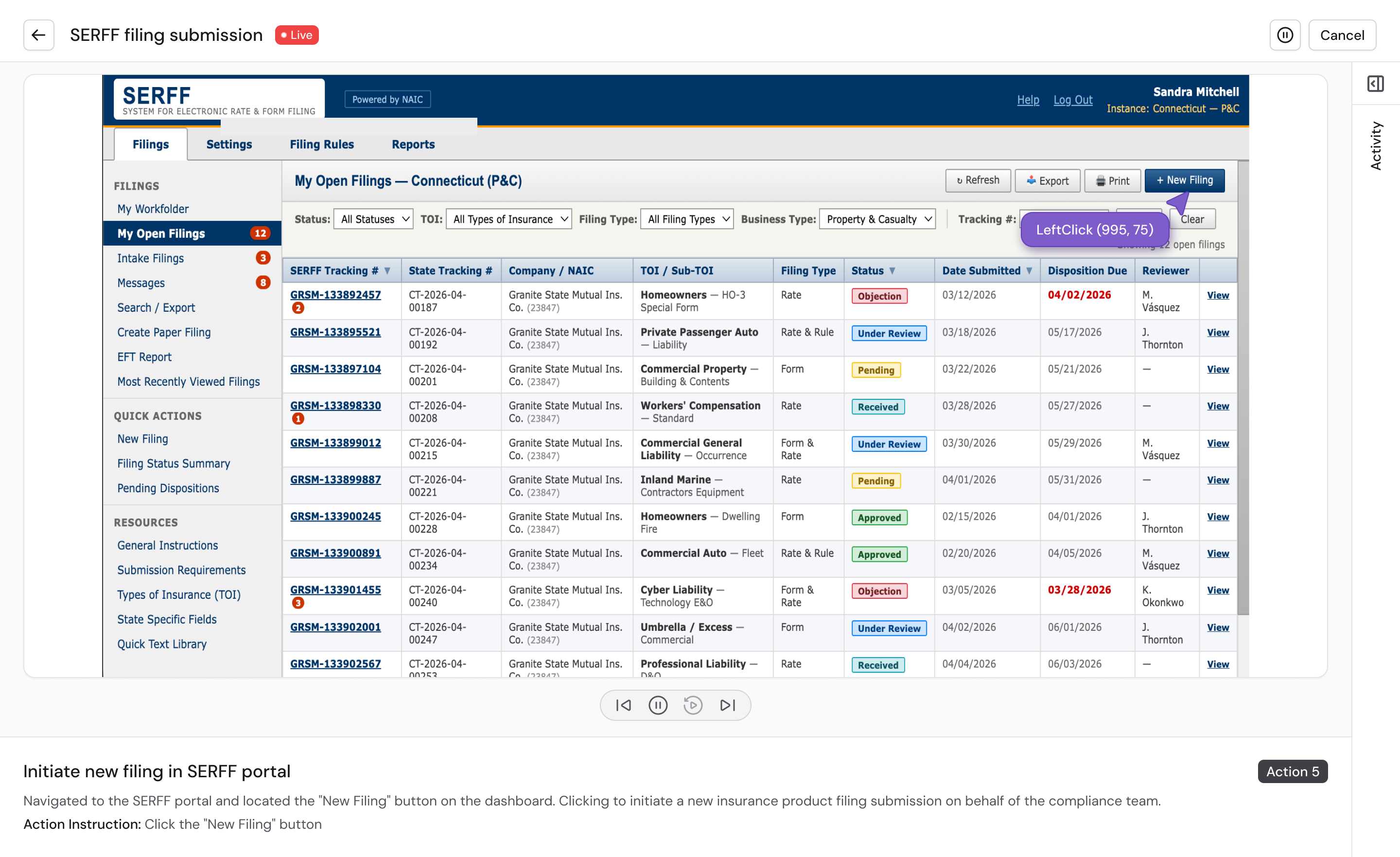Click the Cancel button
Image resolution: width=1400 pixels, height=857 pixels.
tap(1342, 35)
